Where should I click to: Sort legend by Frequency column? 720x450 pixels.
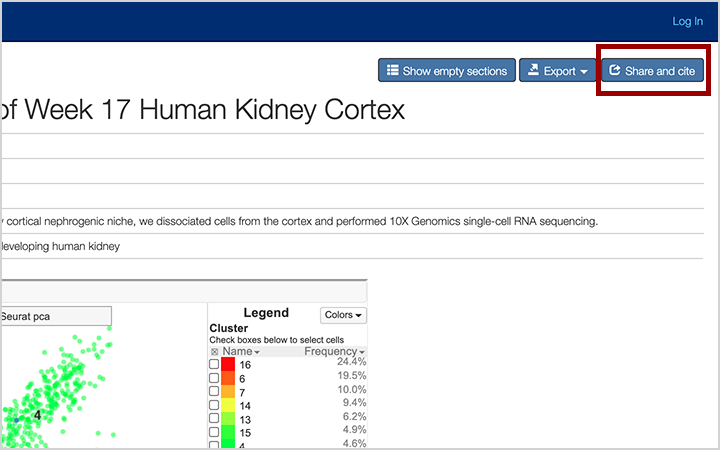point(334,351)
